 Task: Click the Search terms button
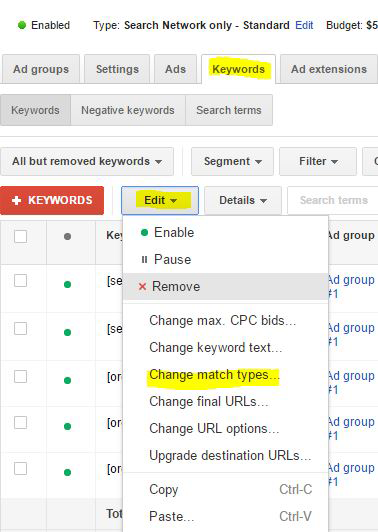tap(333, 201)
